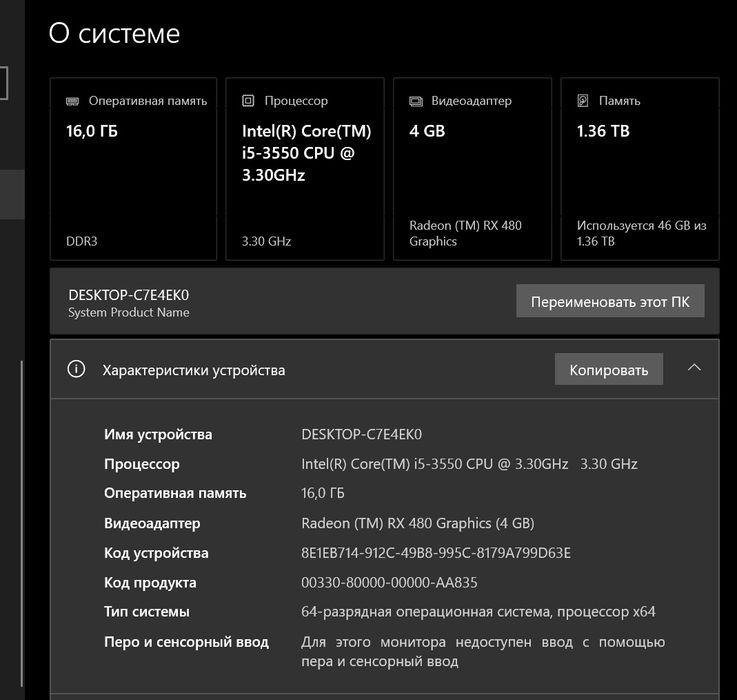Screen dimensions: 737x700
Task: Click the Оперативная память label in specs
Action: pyautogui.click(x=175, y=493)
